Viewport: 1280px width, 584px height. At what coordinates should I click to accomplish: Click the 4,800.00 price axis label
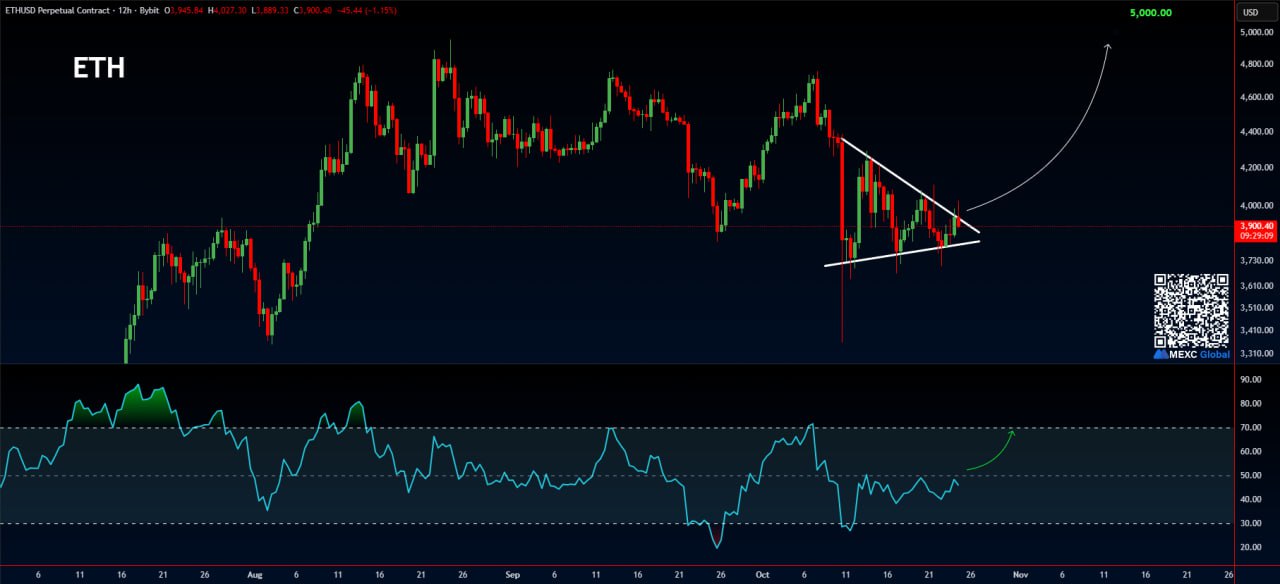click(1255, 64)
